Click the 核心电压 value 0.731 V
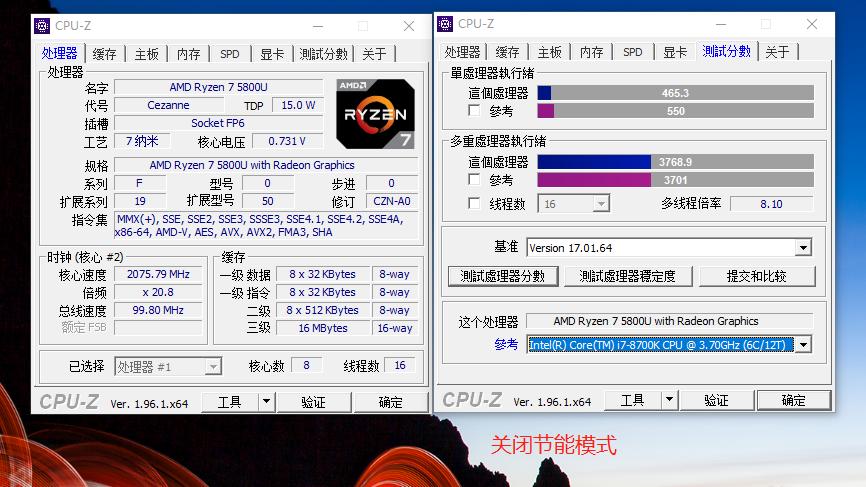 pyautogui.click(x=287, y=141)
